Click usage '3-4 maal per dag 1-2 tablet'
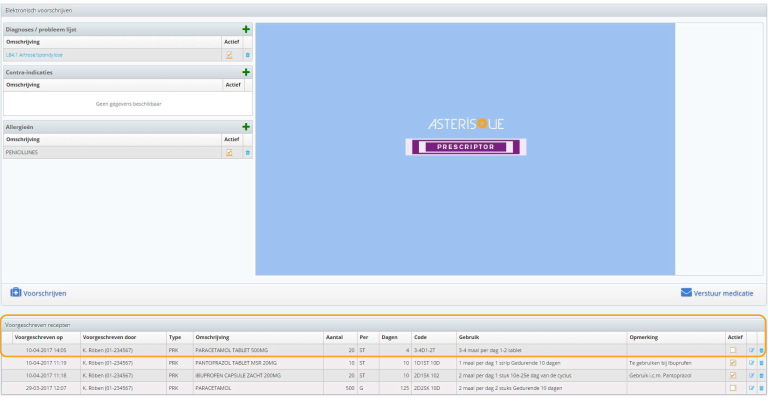The width and height of the screenshot is (771, 400). 490,350
